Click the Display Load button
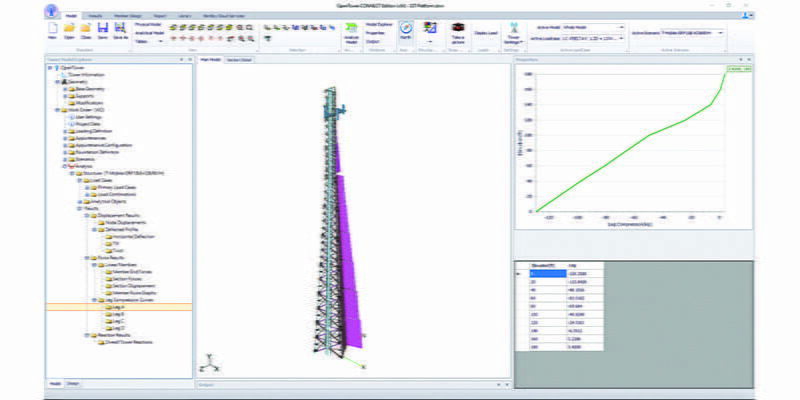800x400 pixels. click(x=486, y=32)
